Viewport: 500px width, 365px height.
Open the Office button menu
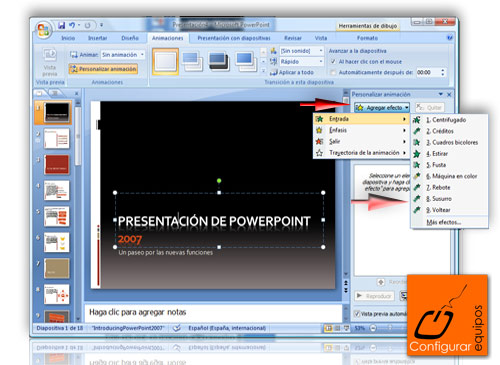point(44,30)
